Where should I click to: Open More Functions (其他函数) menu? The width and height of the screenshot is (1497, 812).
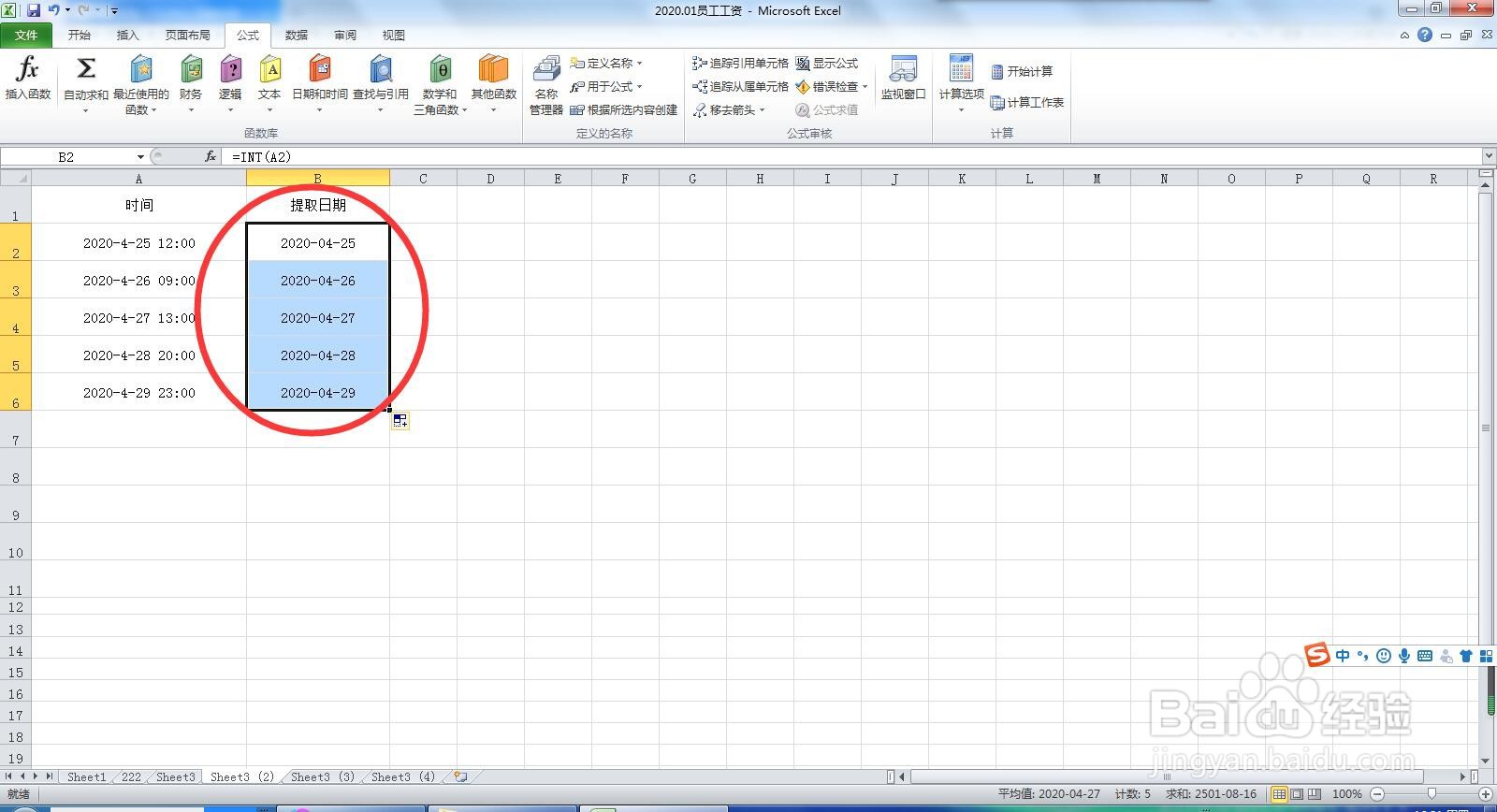[493, 84]
